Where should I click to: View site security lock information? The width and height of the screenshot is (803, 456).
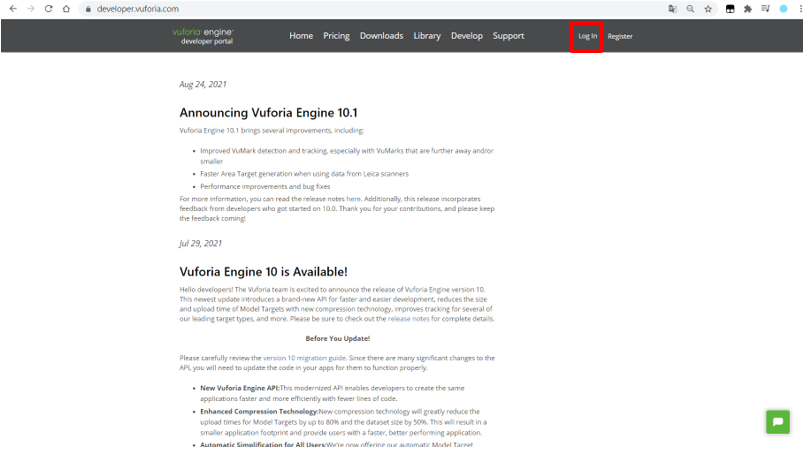click(88, 9)
